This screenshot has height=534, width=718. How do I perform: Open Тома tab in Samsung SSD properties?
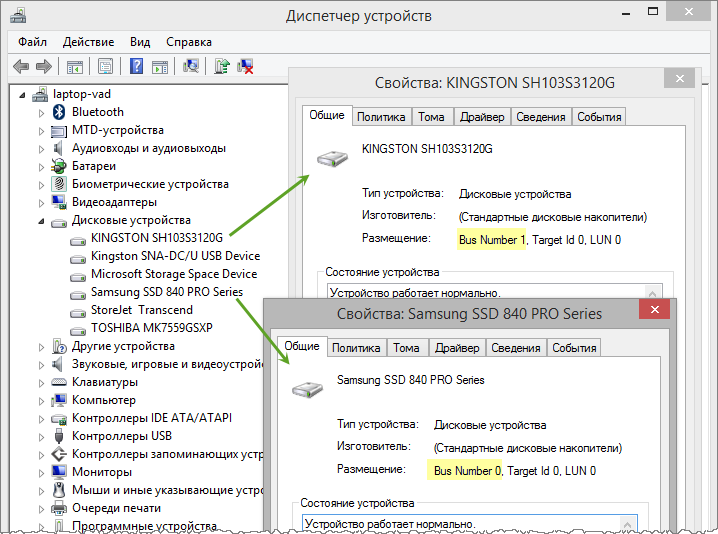406,348
